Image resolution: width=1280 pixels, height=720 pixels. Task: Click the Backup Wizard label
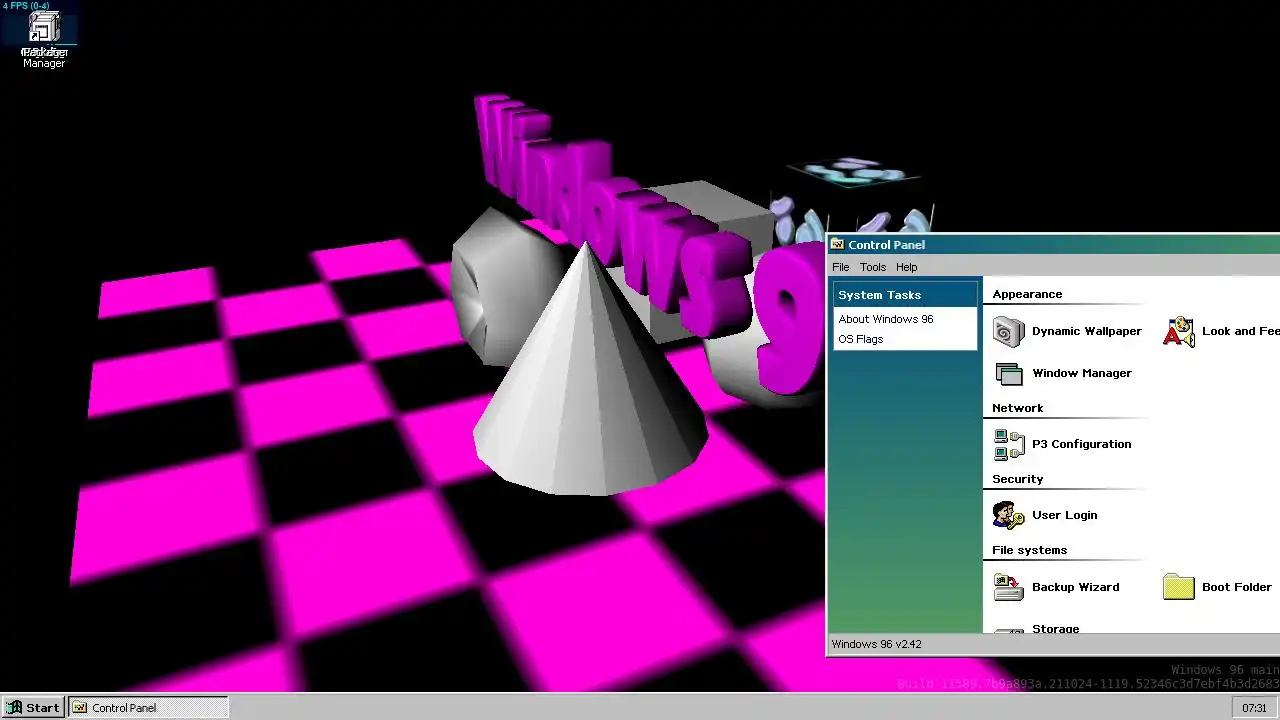point(1076,587)
